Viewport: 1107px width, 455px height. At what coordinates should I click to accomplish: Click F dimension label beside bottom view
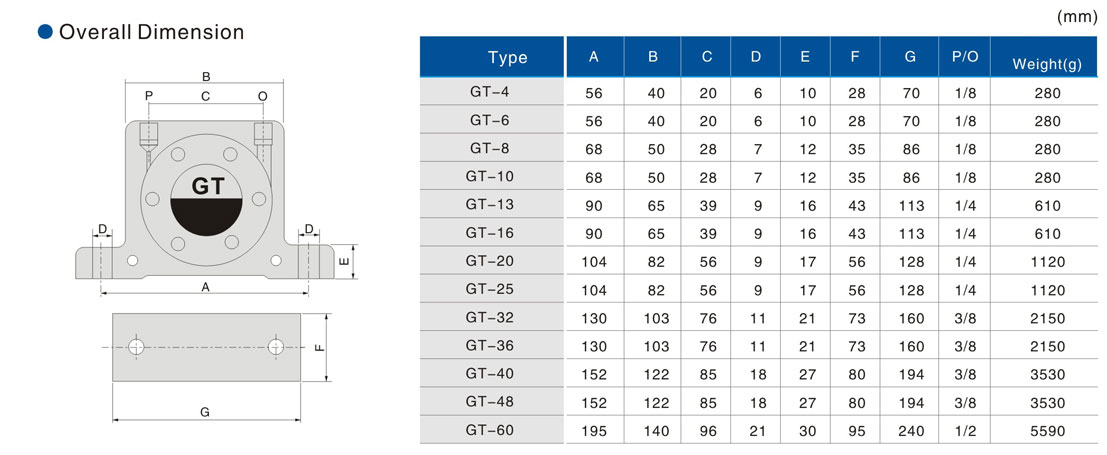click(319, 347)
